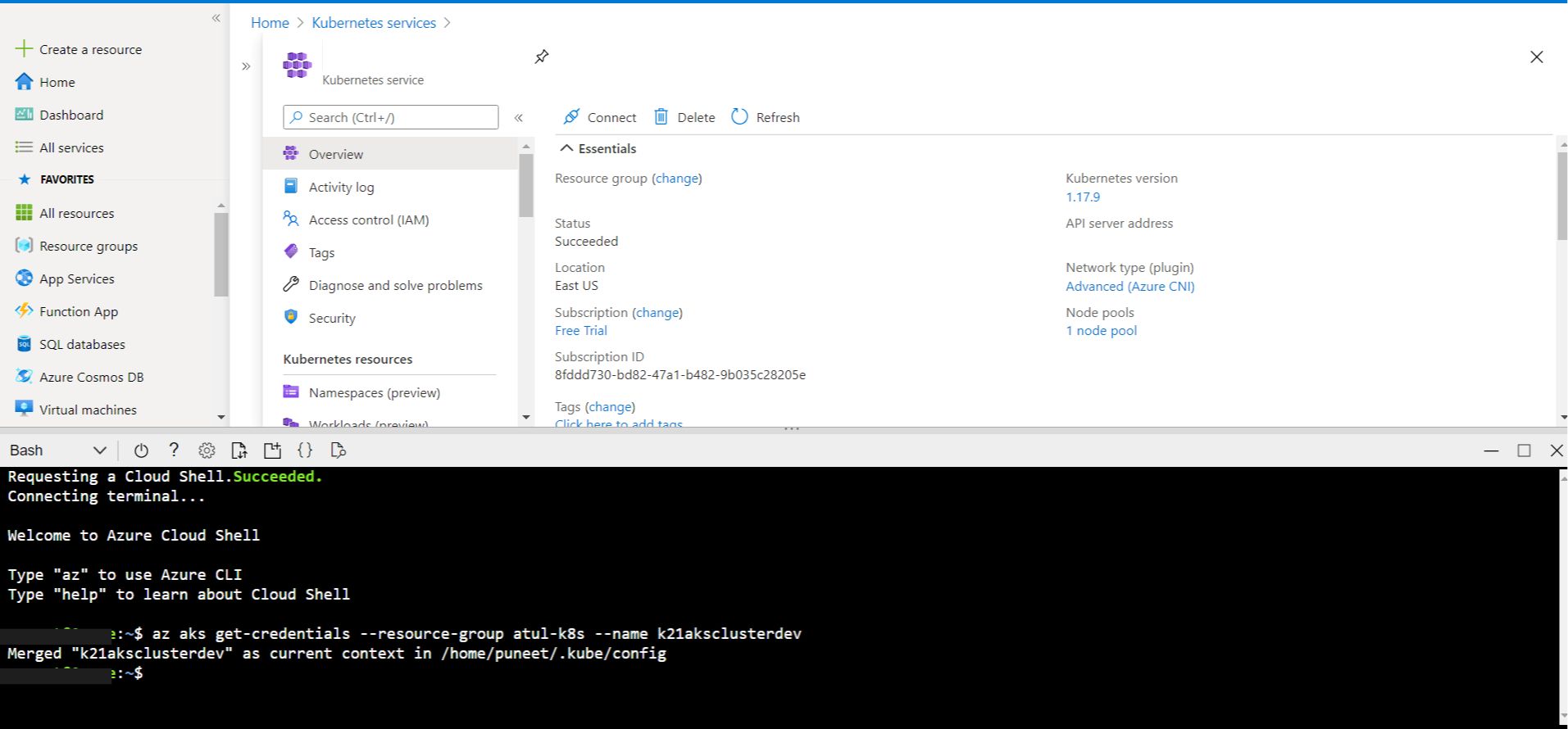Image resolution: width=1568 pixels, height=729 pixels.
Task: Click the Connect button
Action: (x=600, y=117)
